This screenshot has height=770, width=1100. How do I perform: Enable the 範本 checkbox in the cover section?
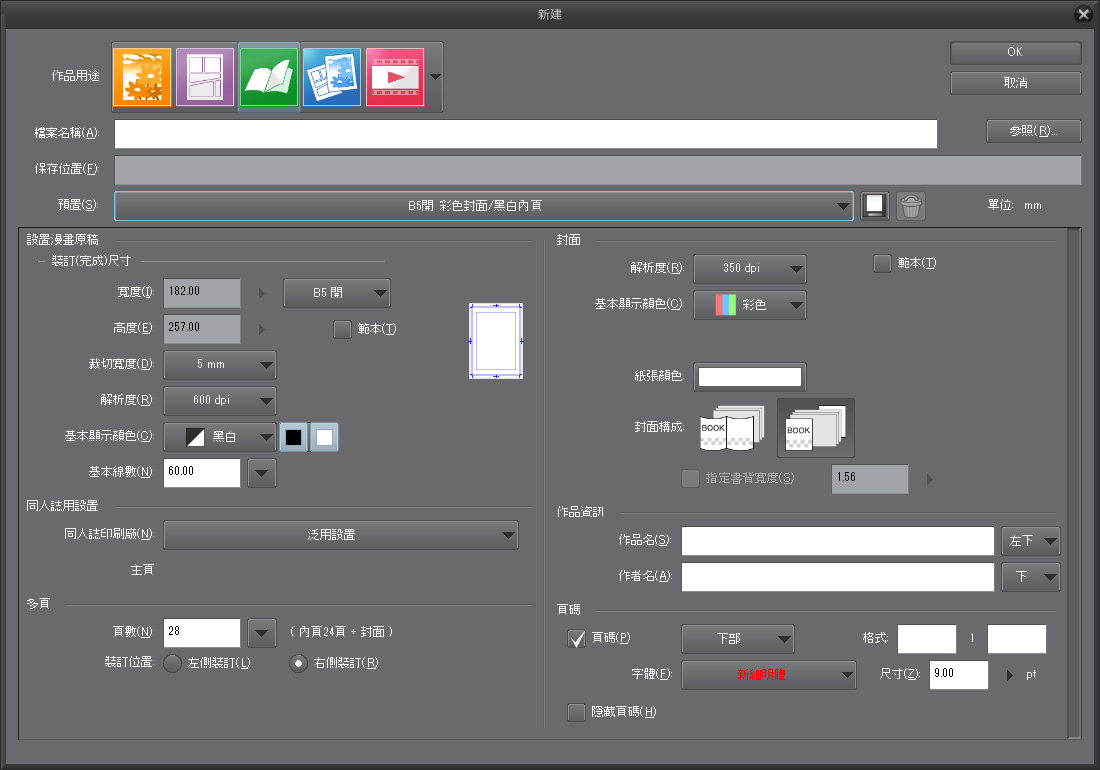[x=882, y=264]
